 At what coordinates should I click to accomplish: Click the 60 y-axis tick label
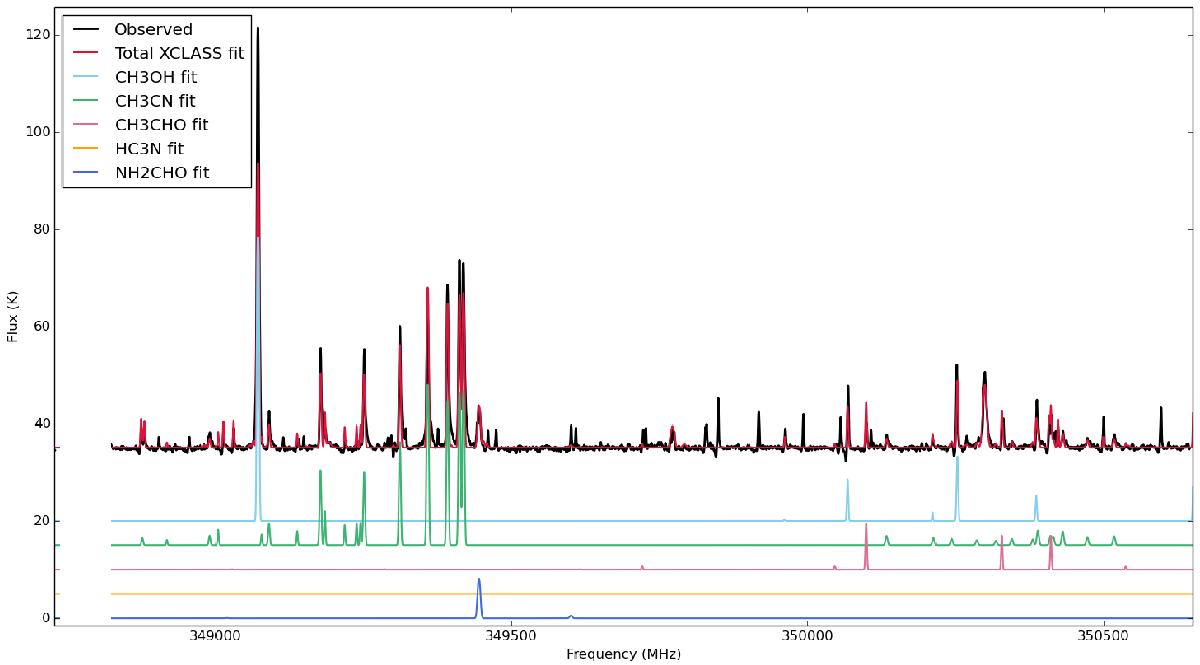(x=40, y=326)
